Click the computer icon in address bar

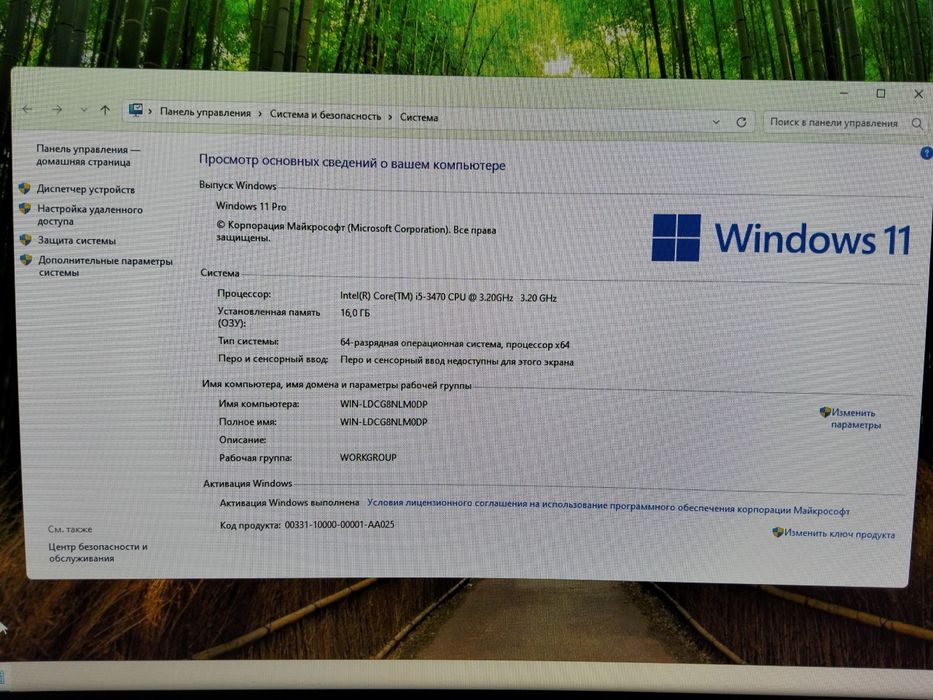click(136, 111)
